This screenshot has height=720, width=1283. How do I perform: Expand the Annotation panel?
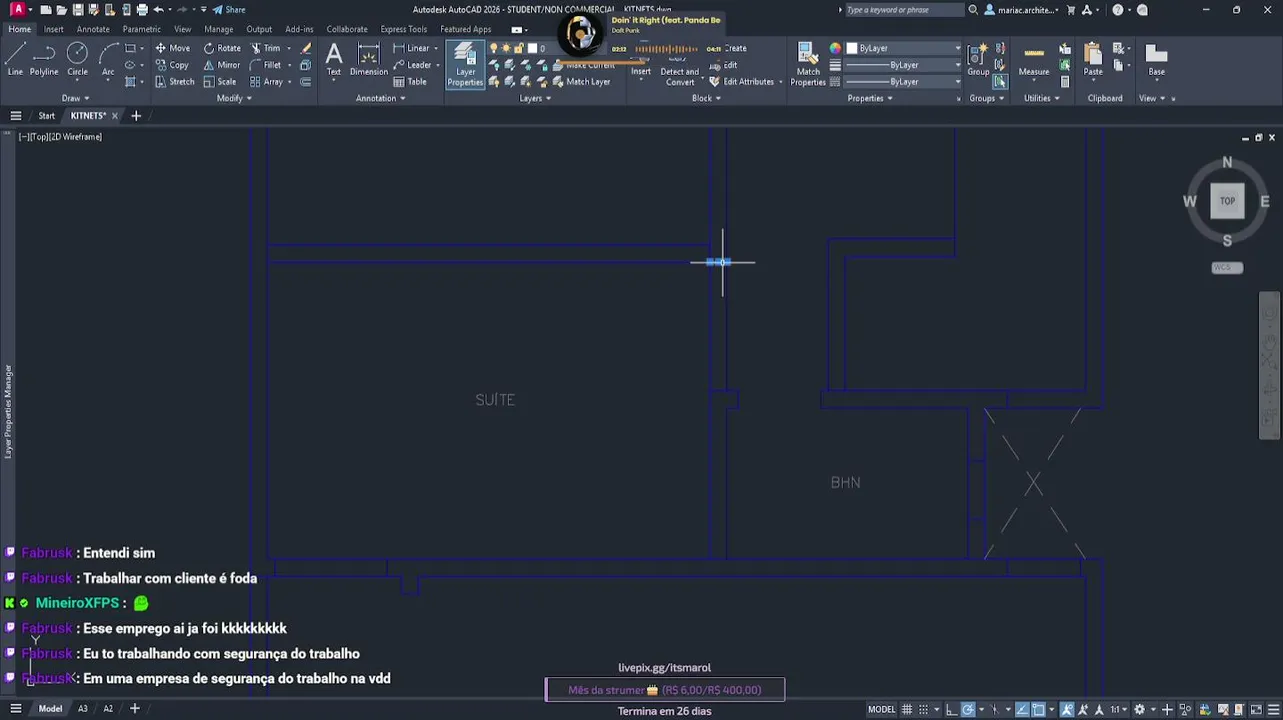(380, 98)
